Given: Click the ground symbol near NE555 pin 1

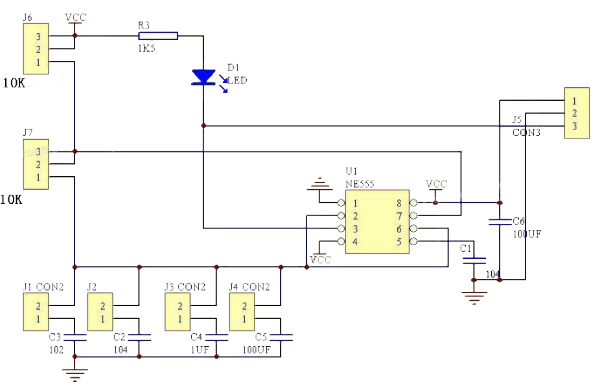Looking at the screenshot, I should click(320, 184).
